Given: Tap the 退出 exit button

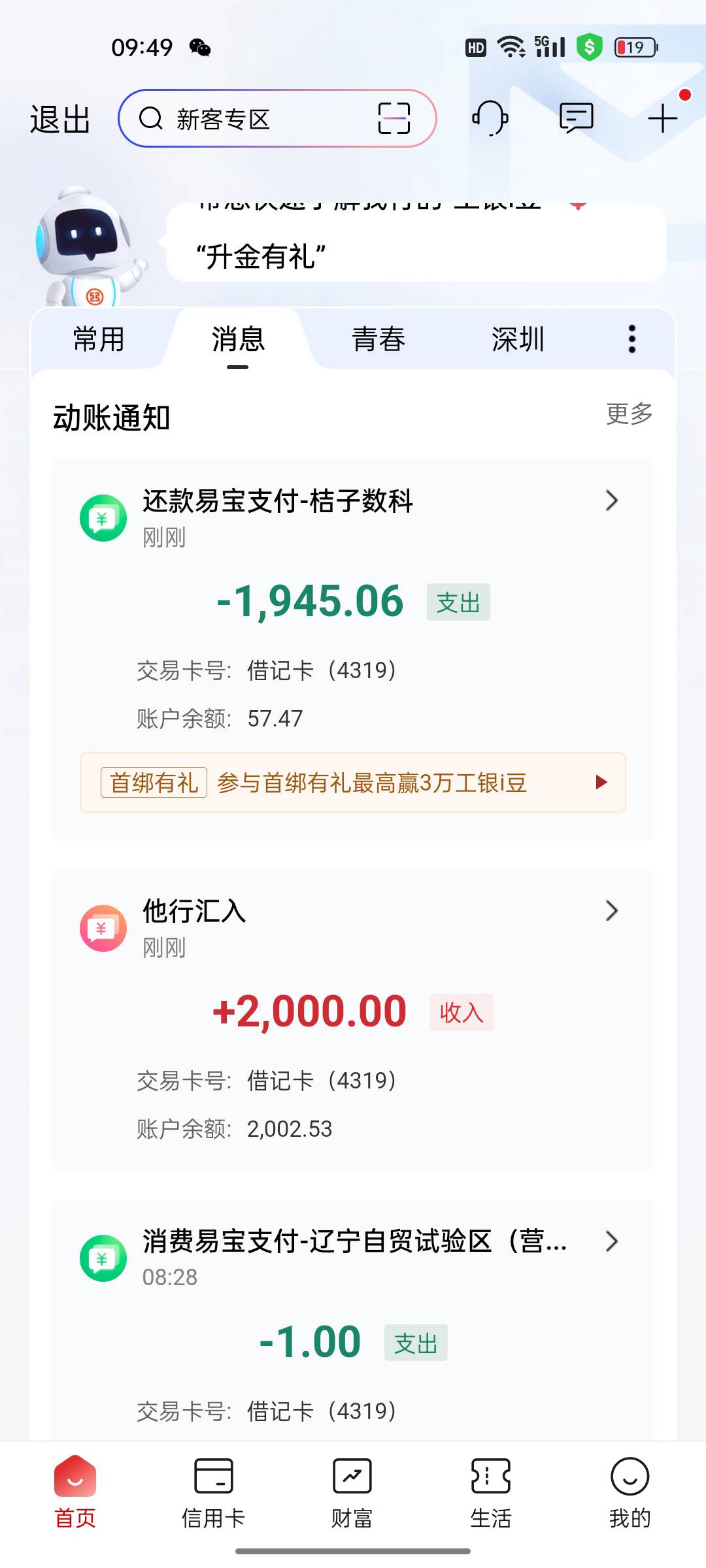Looking at the screenshot, I should point(60,120).
